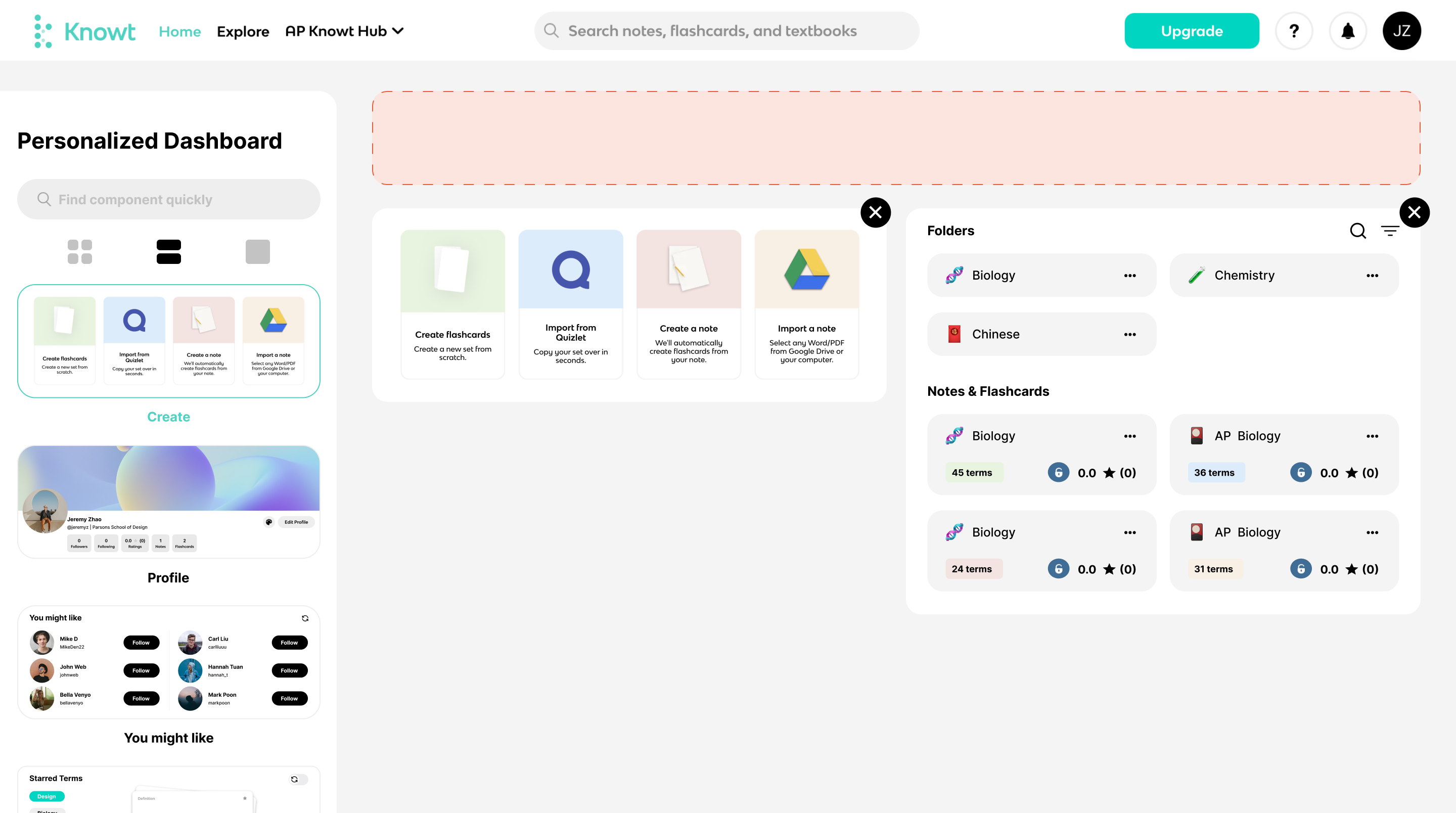
Task: Select the four-grid layout view
Action: pos(80,252)
